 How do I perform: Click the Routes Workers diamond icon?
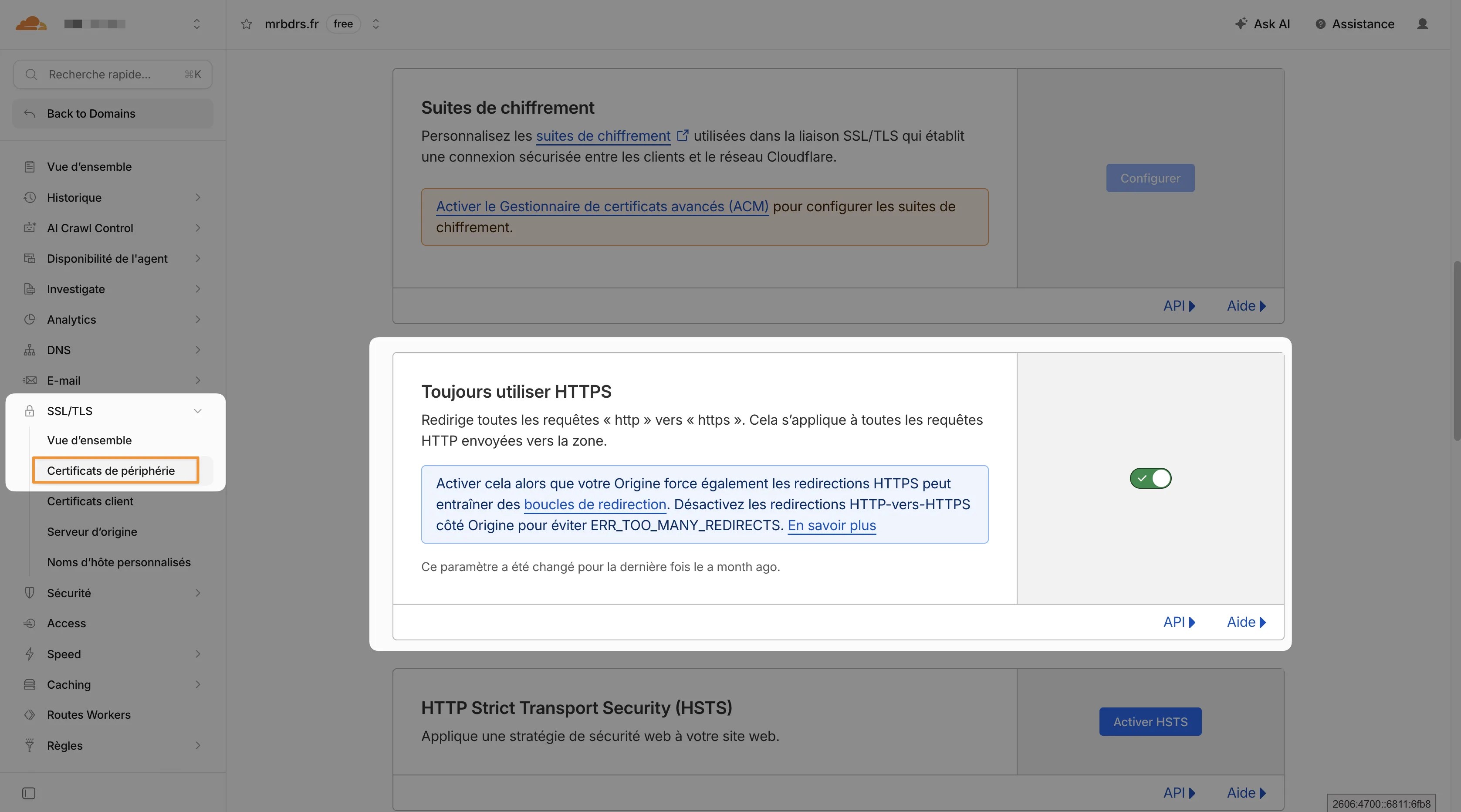click(x=30, y=715)
